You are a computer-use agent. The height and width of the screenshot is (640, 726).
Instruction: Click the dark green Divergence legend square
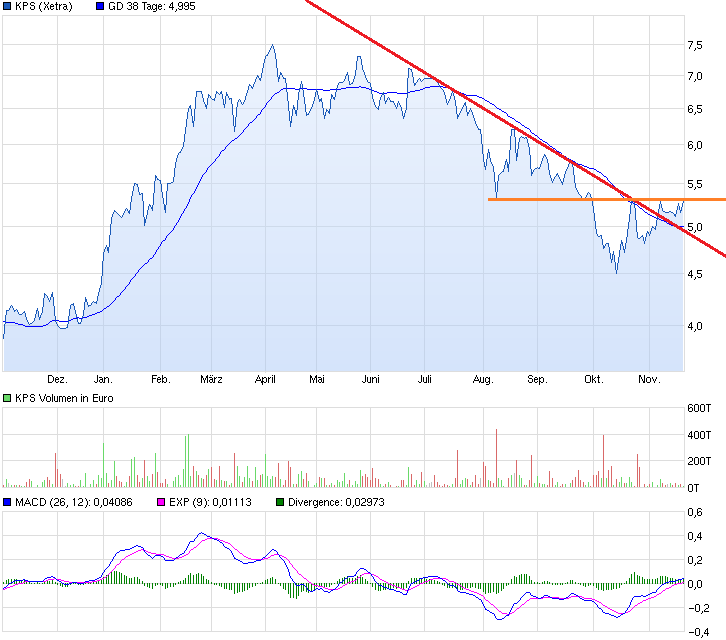point(280,503)
